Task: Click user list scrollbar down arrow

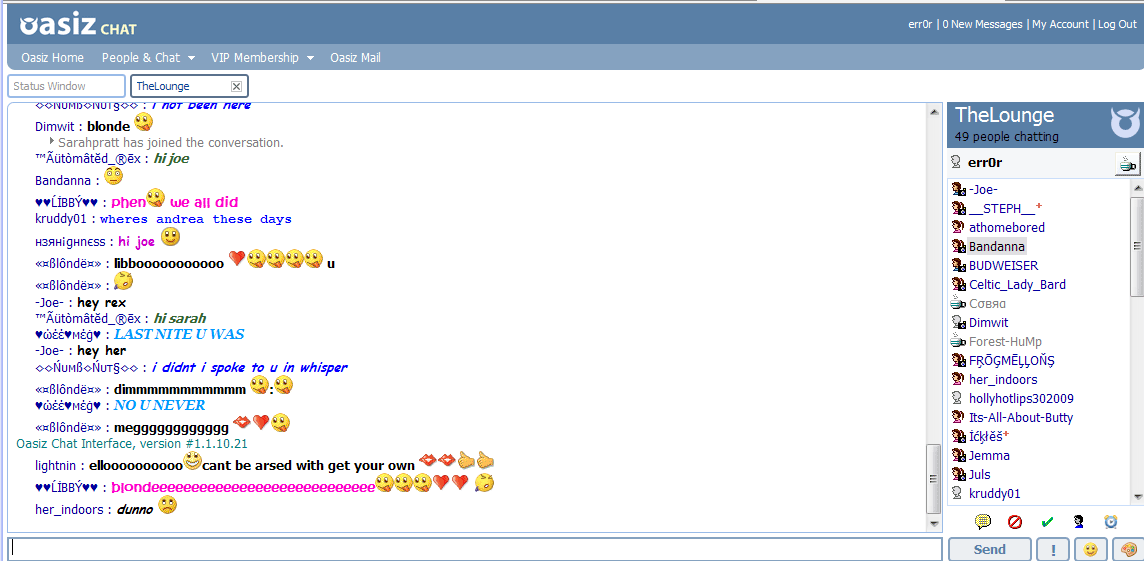Action: pos(1137,495)
